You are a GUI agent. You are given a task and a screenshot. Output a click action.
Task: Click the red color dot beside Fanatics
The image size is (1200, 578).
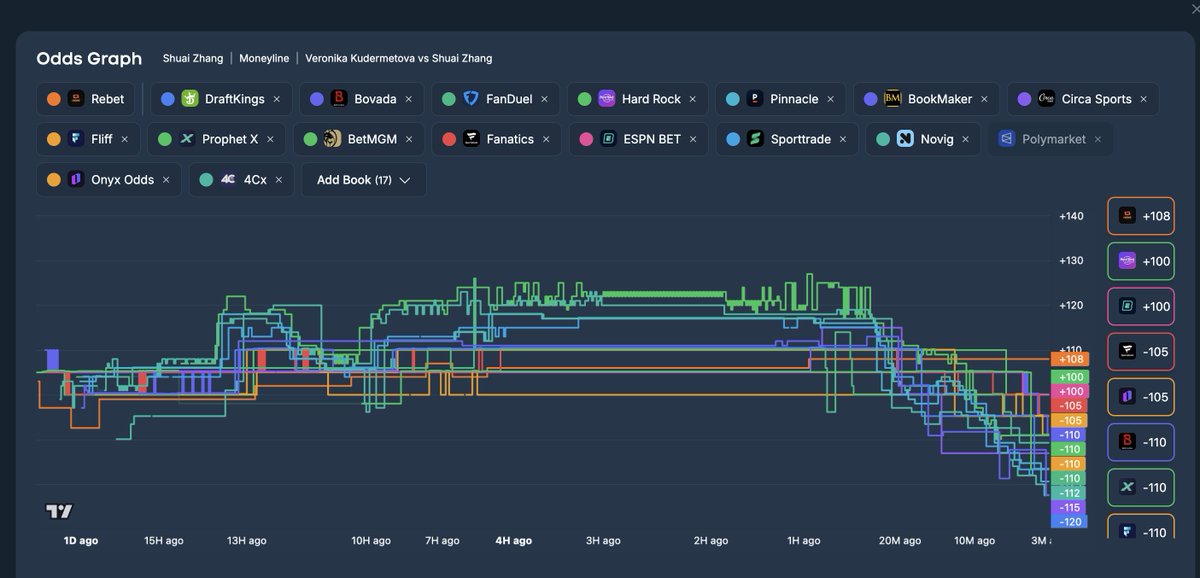449,139
